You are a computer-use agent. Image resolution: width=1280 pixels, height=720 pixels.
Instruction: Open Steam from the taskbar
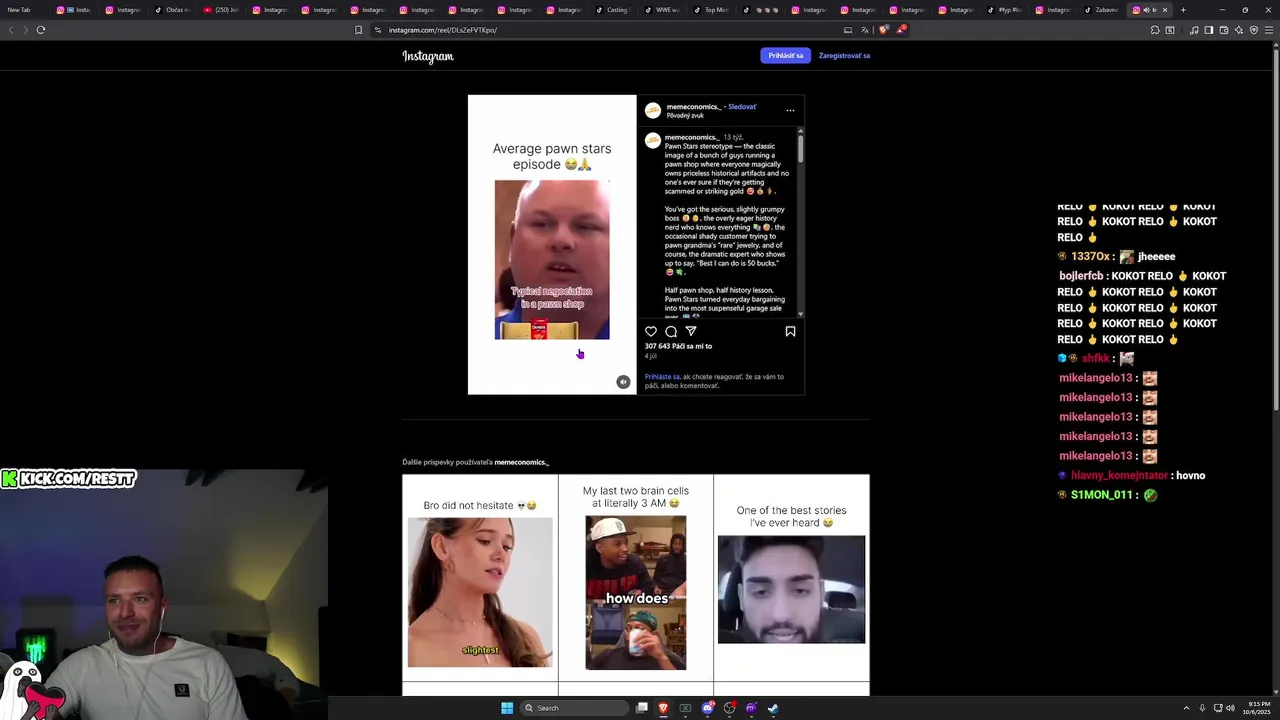point(773,708)
